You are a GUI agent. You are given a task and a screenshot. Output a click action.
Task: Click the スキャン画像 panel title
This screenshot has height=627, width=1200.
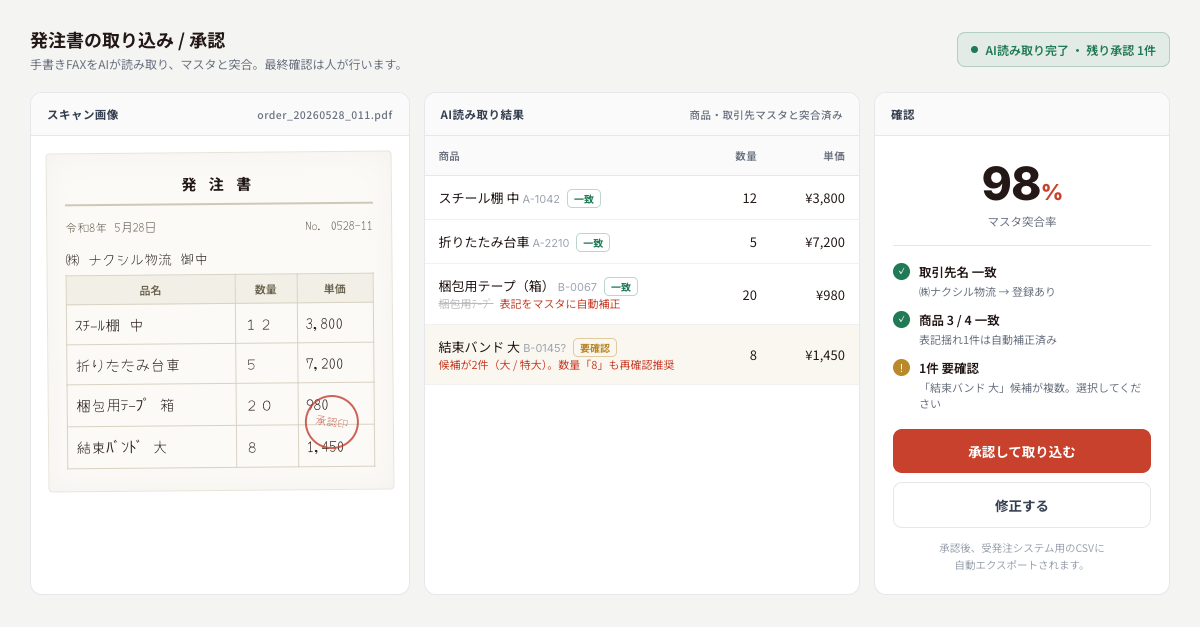[83, 115]
